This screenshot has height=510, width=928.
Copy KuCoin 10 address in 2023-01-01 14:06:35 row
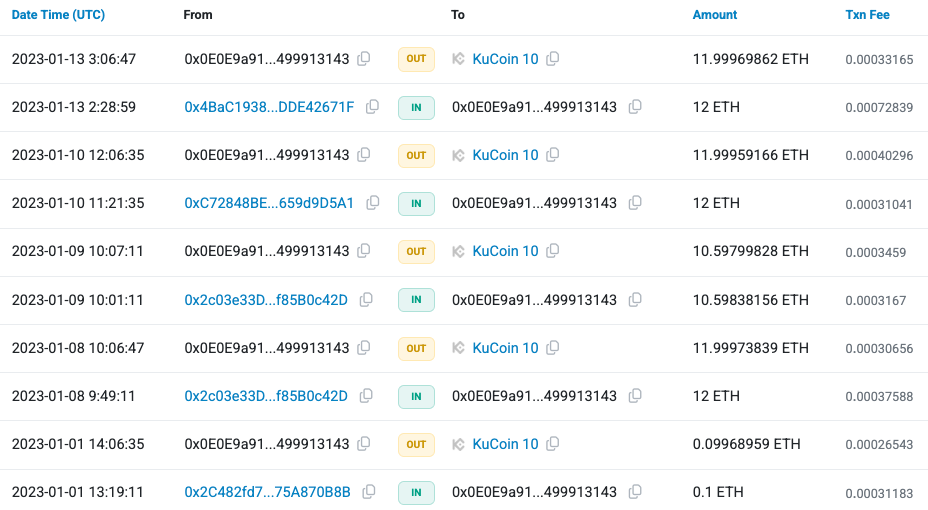[553, 444]
